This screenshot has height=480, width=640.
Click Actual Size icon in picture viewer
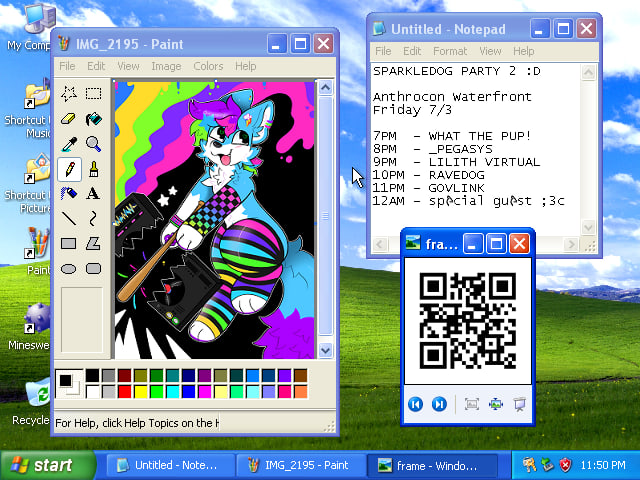tap(496, 404)
